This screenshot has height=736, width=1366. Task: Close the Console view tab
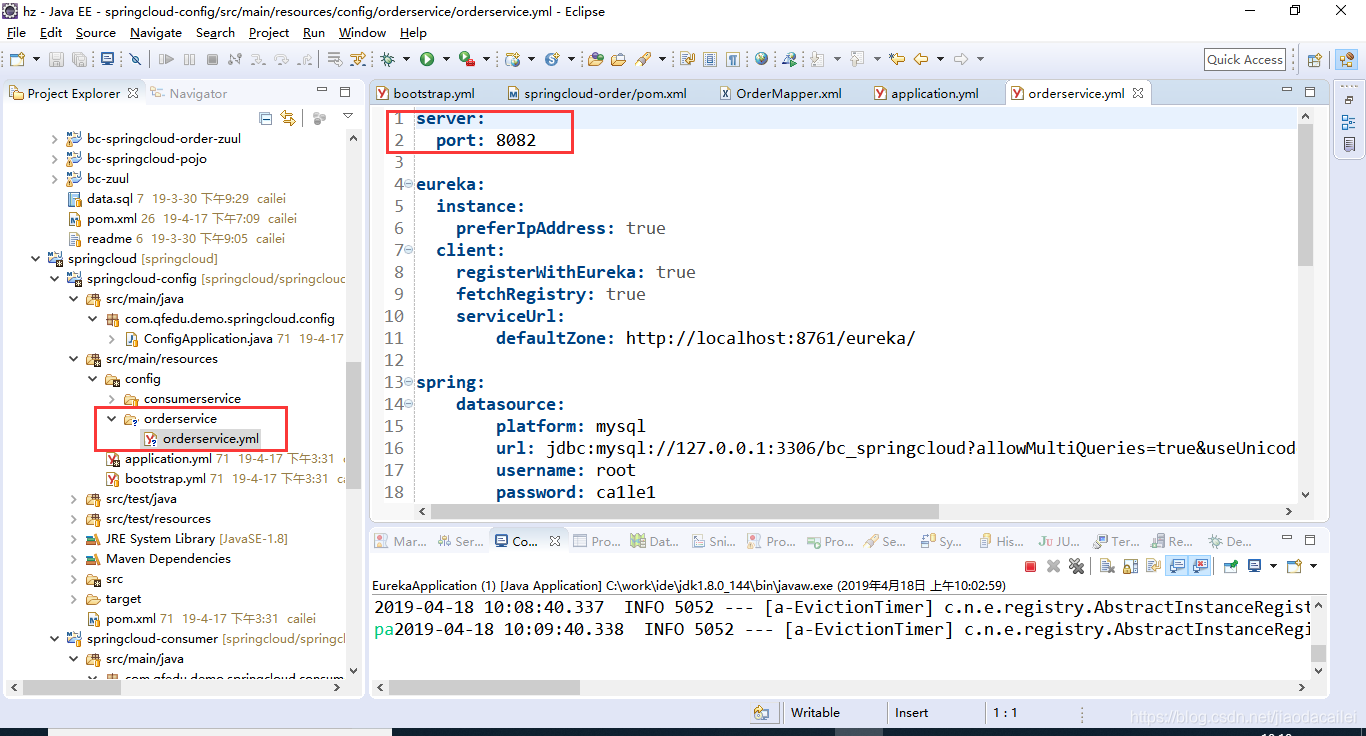point(555,541)
